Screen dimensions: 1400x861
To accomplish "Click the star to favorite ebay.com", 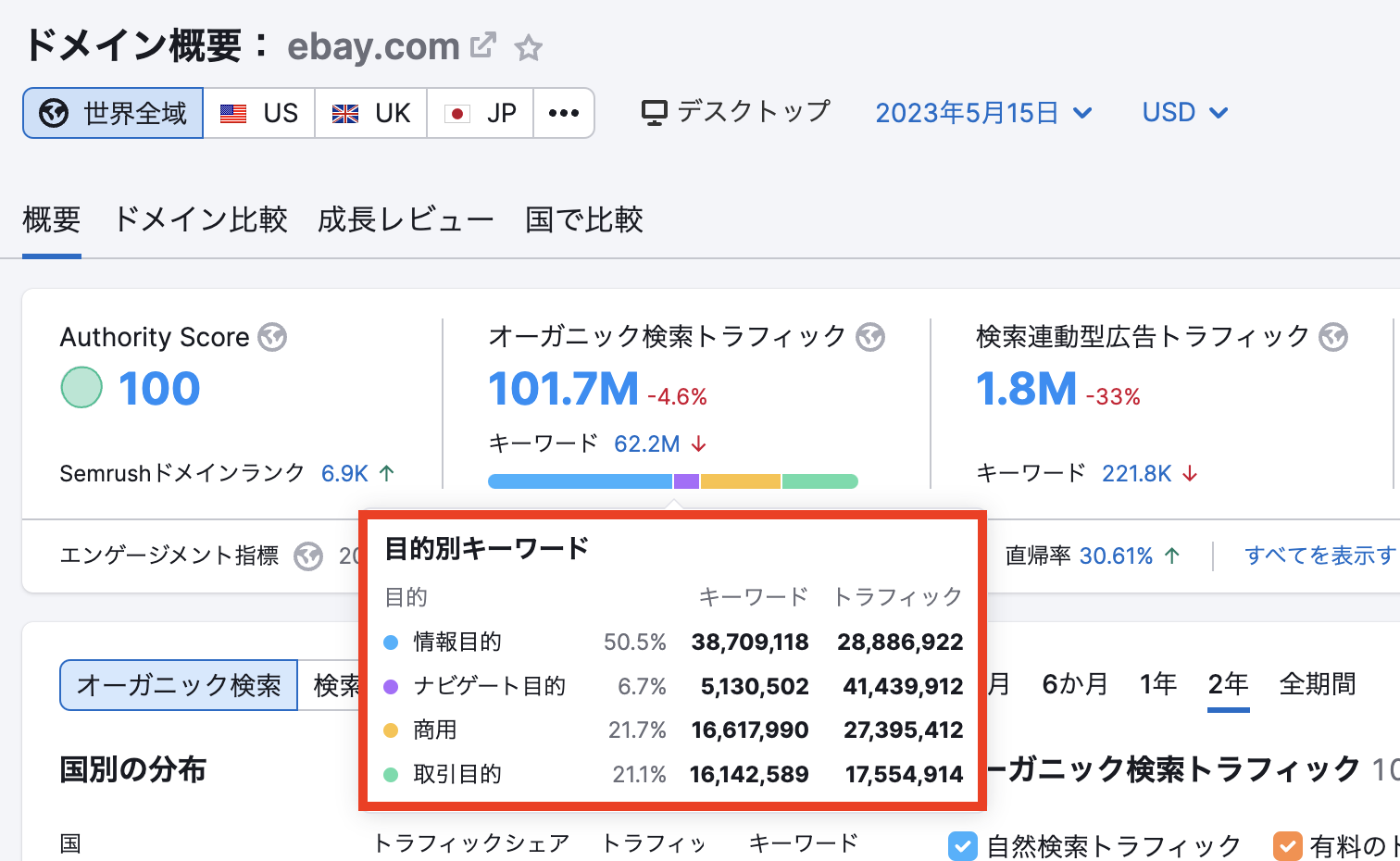I will pyautogui.click(x=528, y=48).
